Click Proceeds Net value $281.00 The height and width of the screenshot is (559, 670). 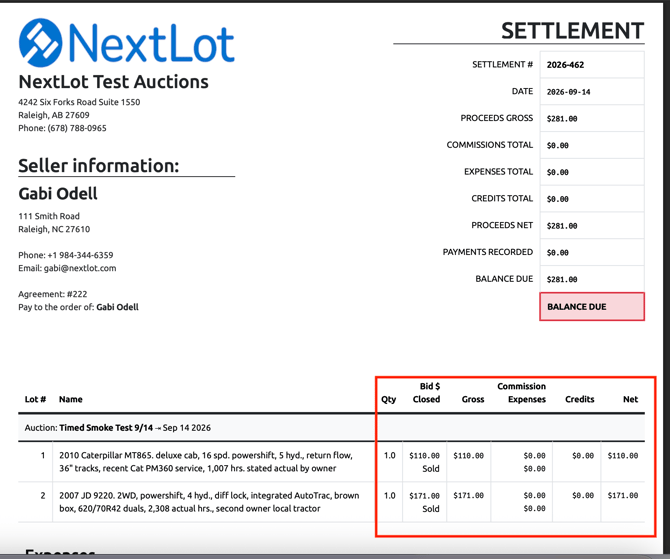coord(562,226)
